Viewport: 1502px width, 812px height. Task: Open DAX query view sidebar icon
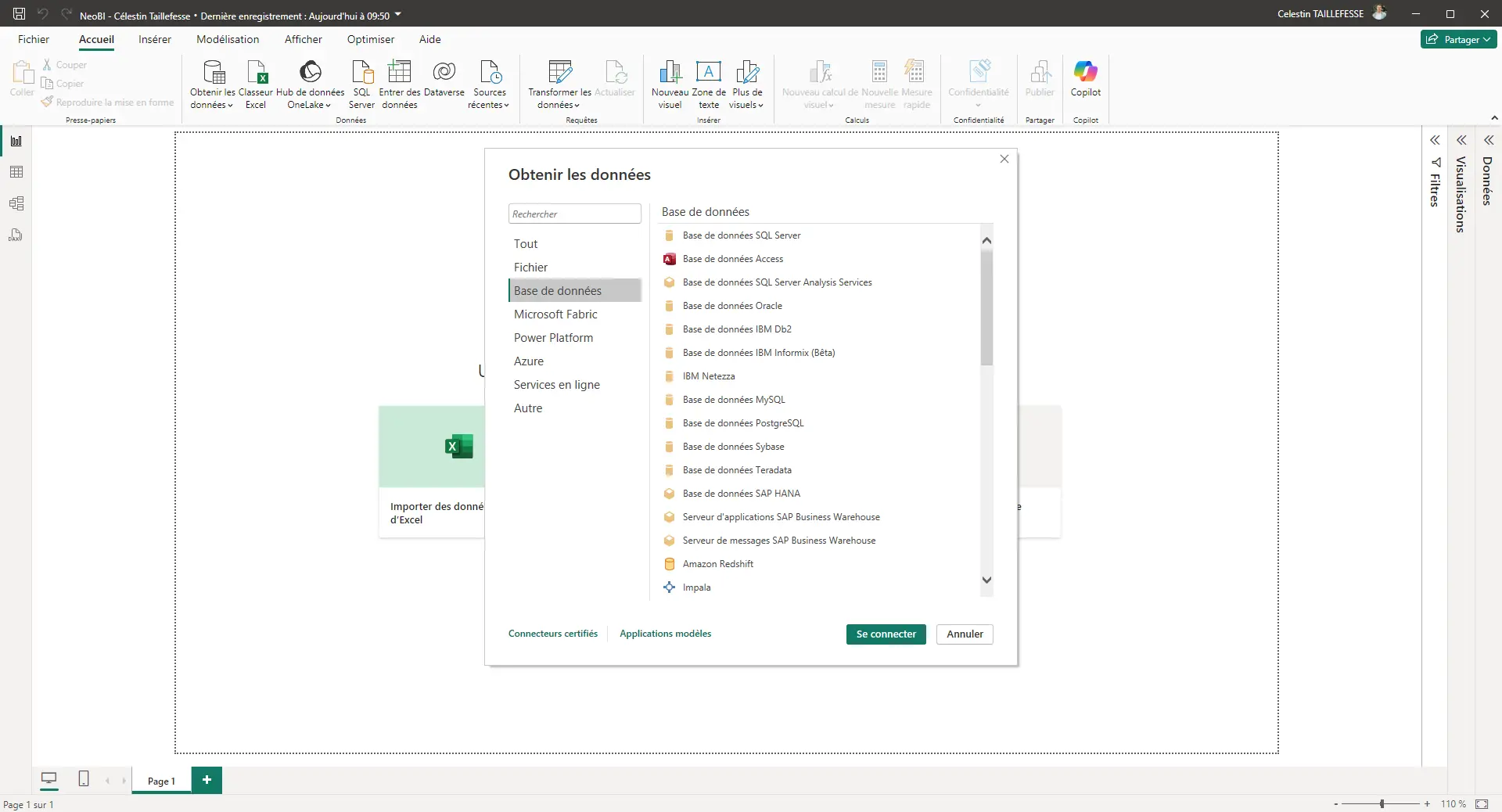tap(16, 235)
